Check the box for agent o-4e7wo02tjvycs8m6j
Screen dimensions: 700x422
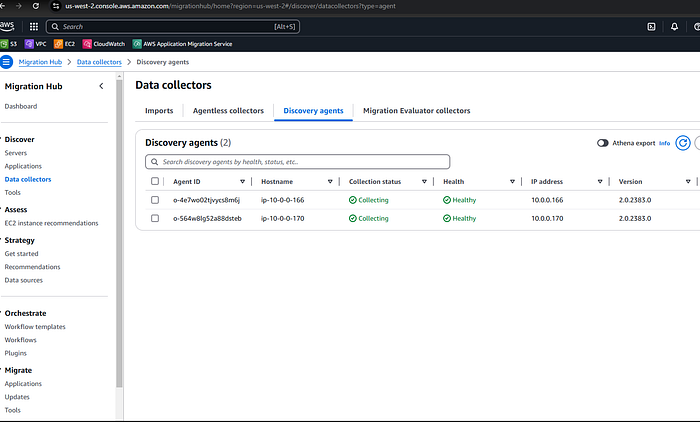point(155,200)
